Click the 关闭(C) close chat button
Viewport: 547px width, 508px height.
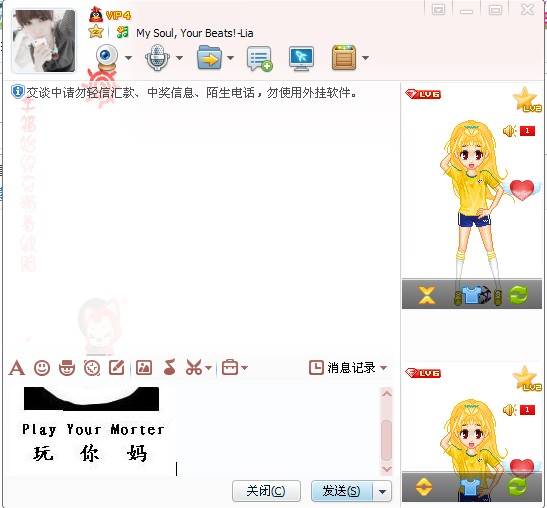point(266,491)
